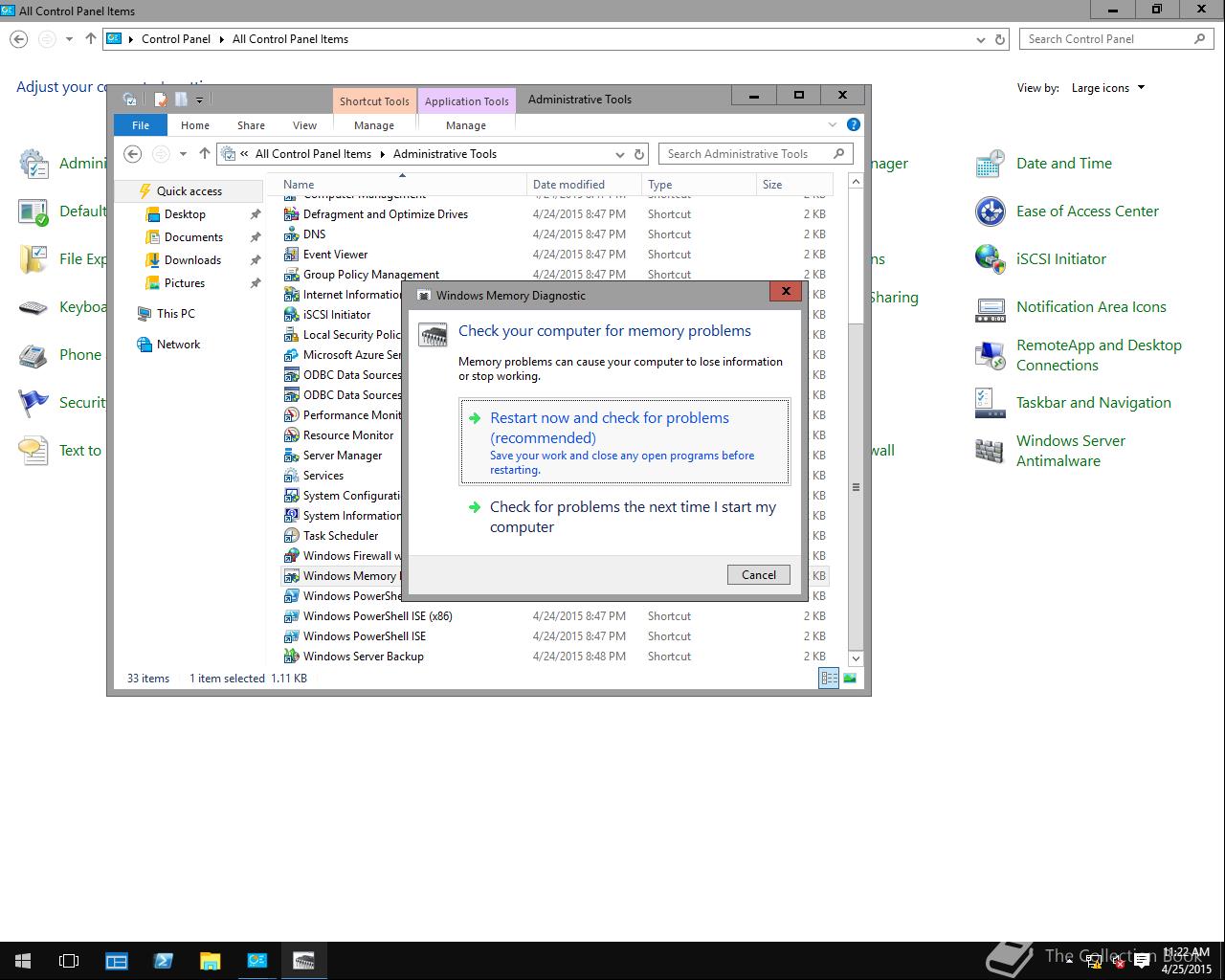Select Network in the navigation pane

pyautogui.click(x=178, y=345)
